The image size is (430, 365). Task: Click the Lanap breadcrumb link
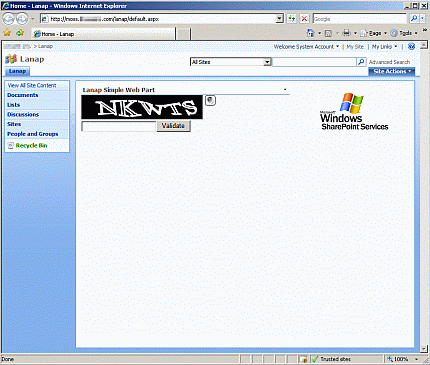point(45,46)
